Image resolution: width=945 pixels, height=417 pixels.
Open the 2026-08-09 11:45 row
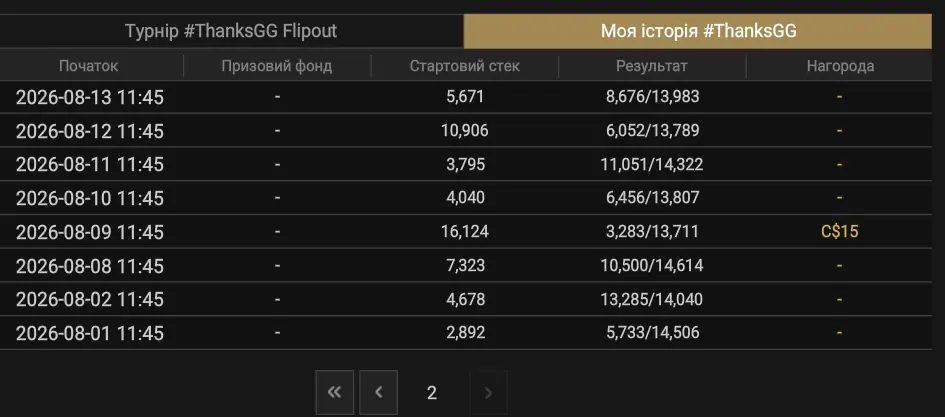click(466, 232)
